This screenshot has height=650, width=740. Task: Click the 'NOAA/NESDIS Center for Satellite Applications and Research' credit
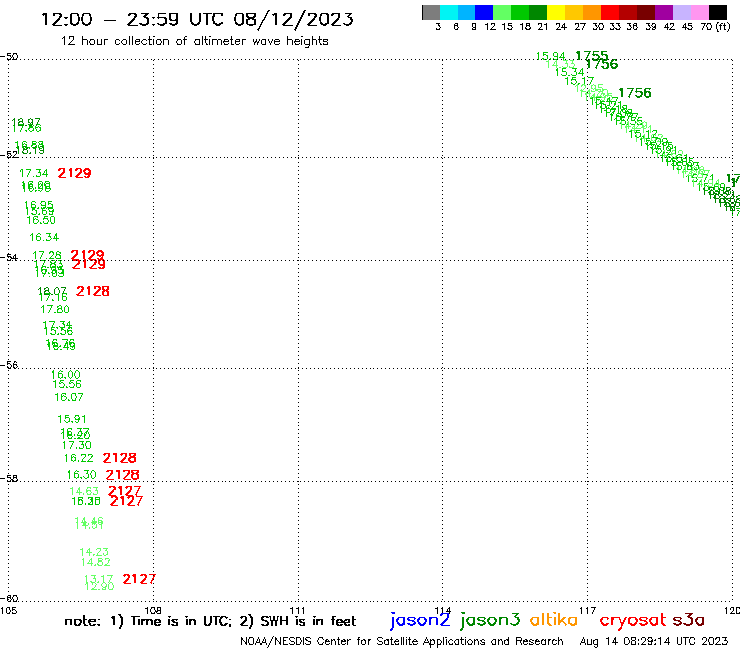pyautogui.click(x=402, y=641)
